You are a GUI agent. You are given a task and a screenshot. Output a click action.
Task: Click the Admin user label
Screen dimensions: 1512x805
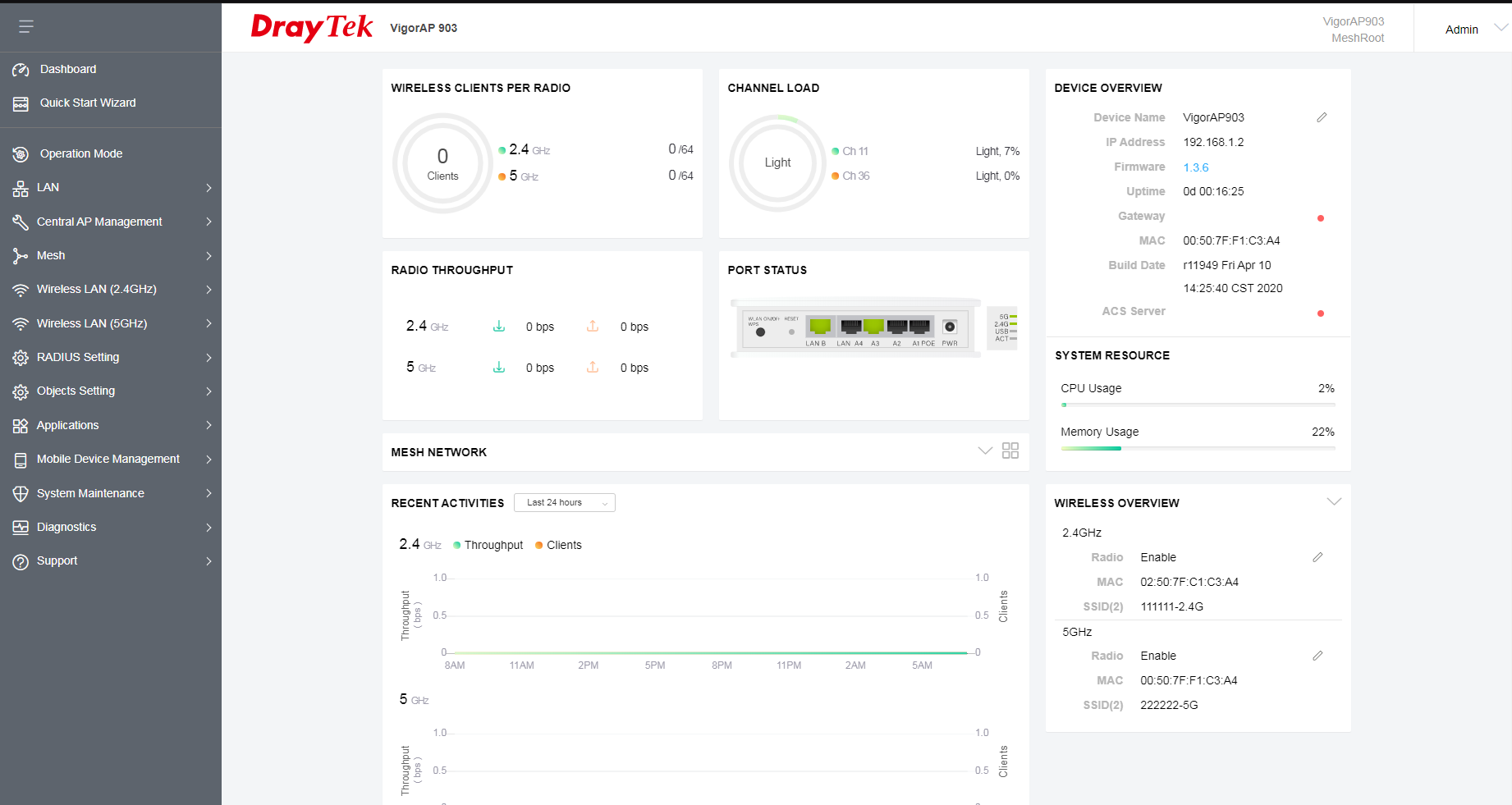pos(1462,30)
